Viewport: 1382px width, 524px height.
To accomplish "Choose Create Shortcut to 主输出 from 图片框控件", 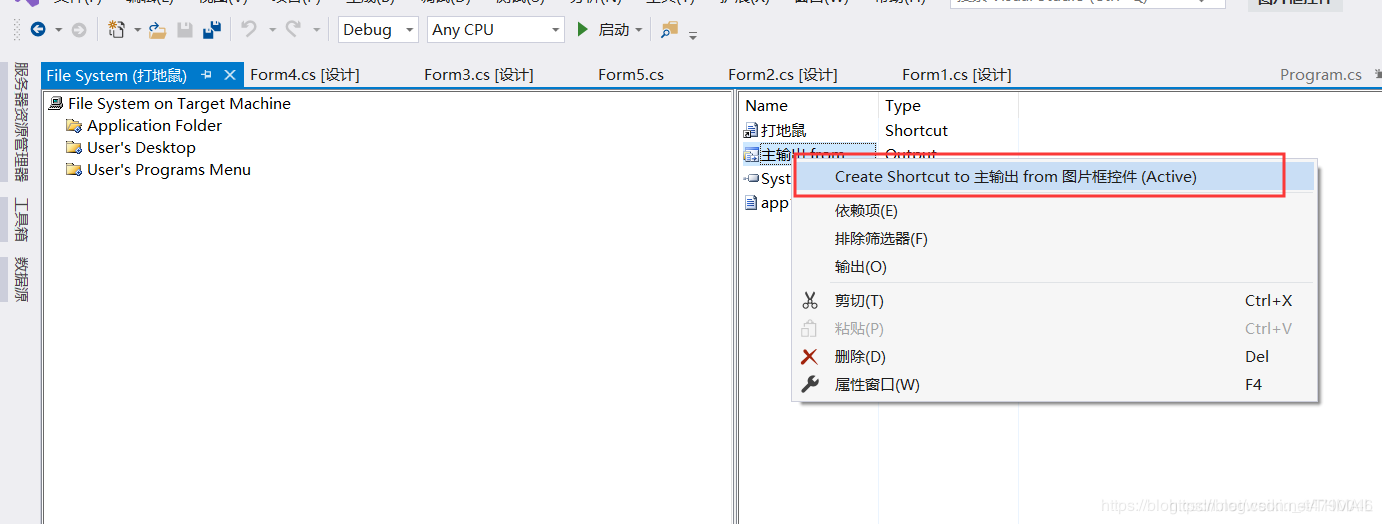I will pyautogui.click(x=1054, y=177).
